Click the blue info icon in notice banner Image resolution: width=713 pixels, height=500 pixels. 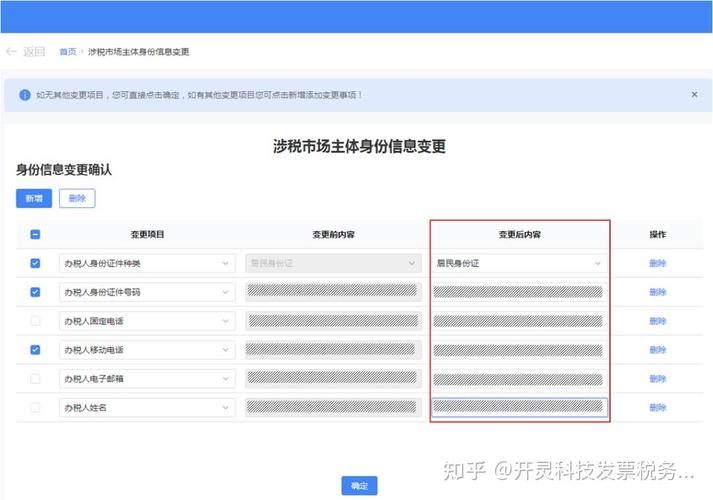click(25, 95)
